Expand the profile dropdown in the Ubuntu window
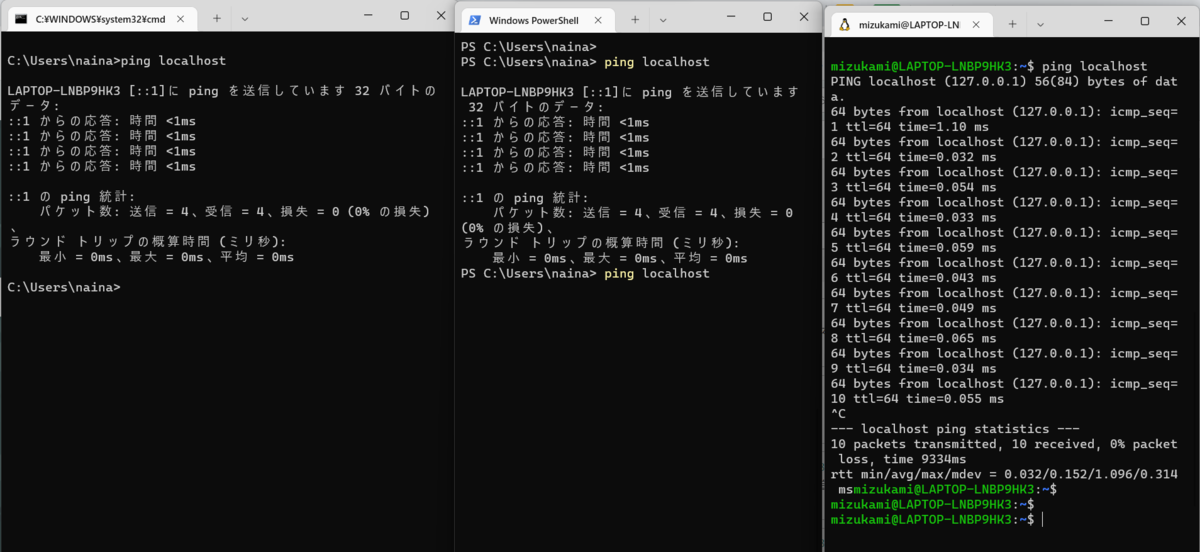 click(1040, 24)
